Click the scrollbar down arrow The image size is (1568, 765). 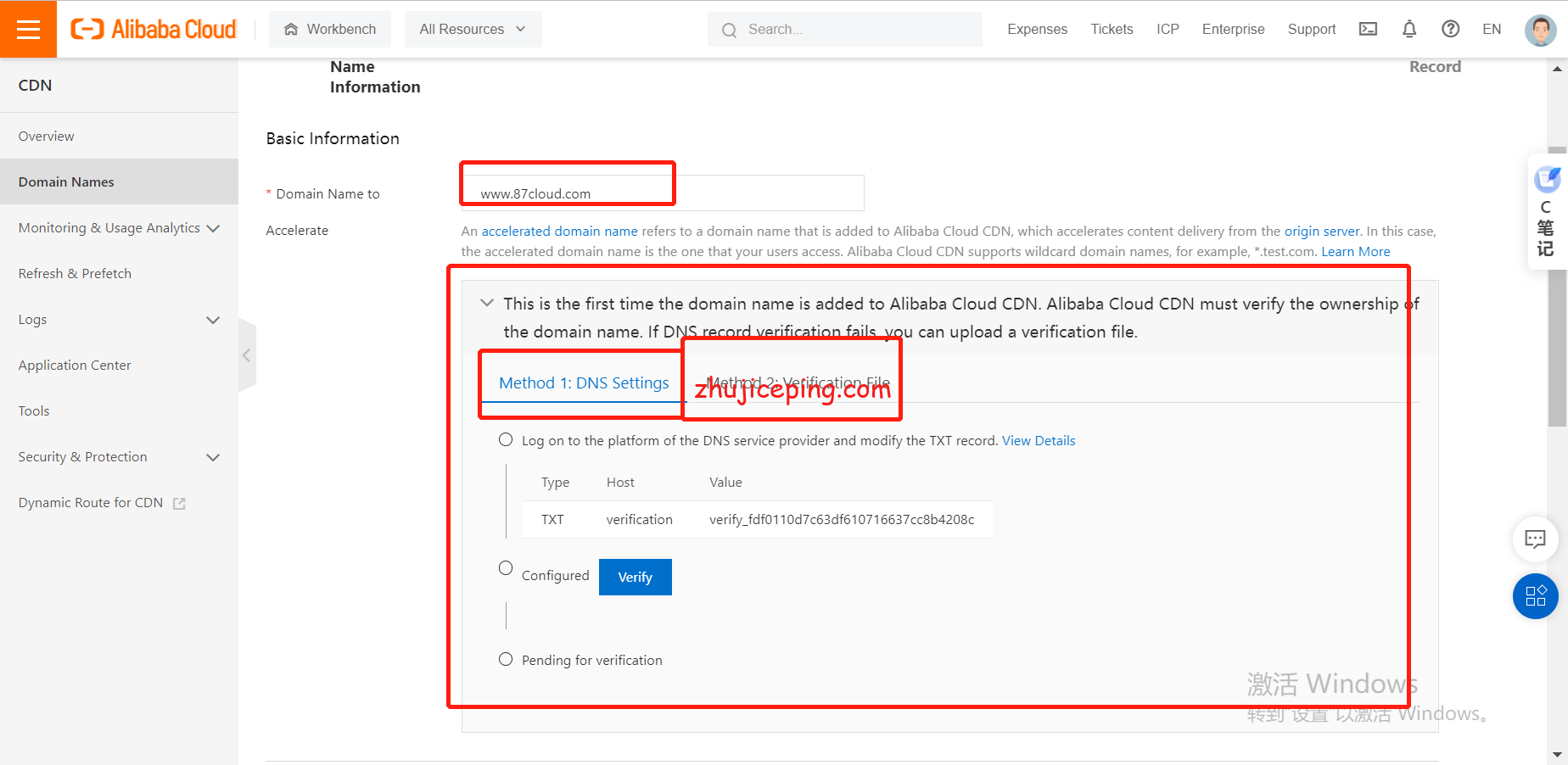pos(1558,755)
